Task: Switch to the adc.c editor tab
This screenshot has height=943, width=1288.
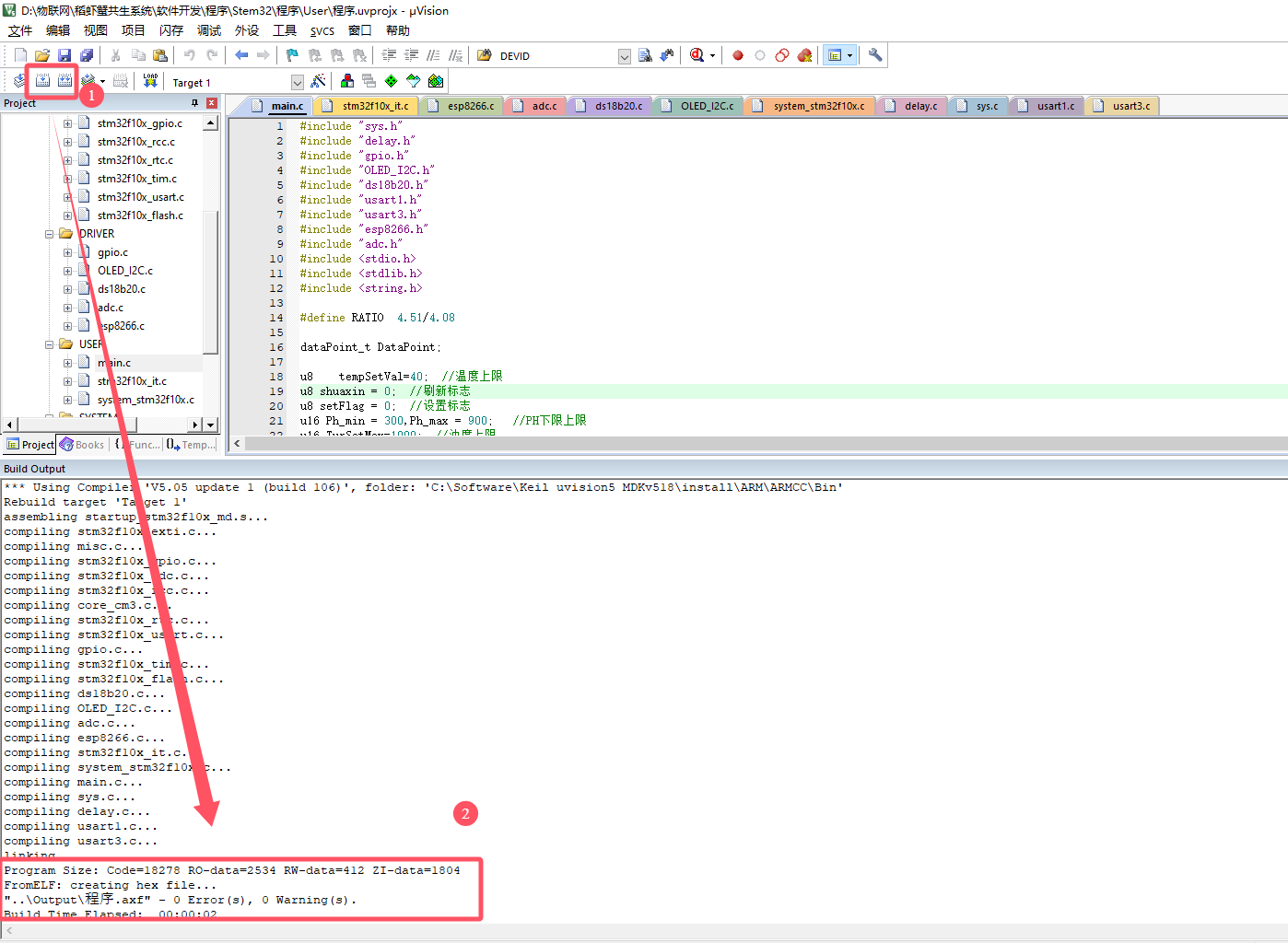Action: pos(536,106)
